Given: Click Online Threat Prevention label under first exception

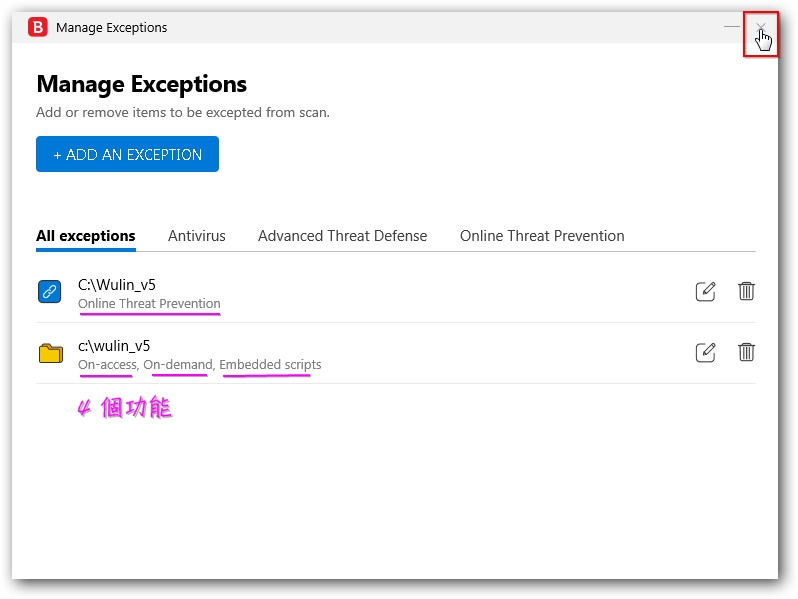Looking at the screenshot, I should [149, 304].
